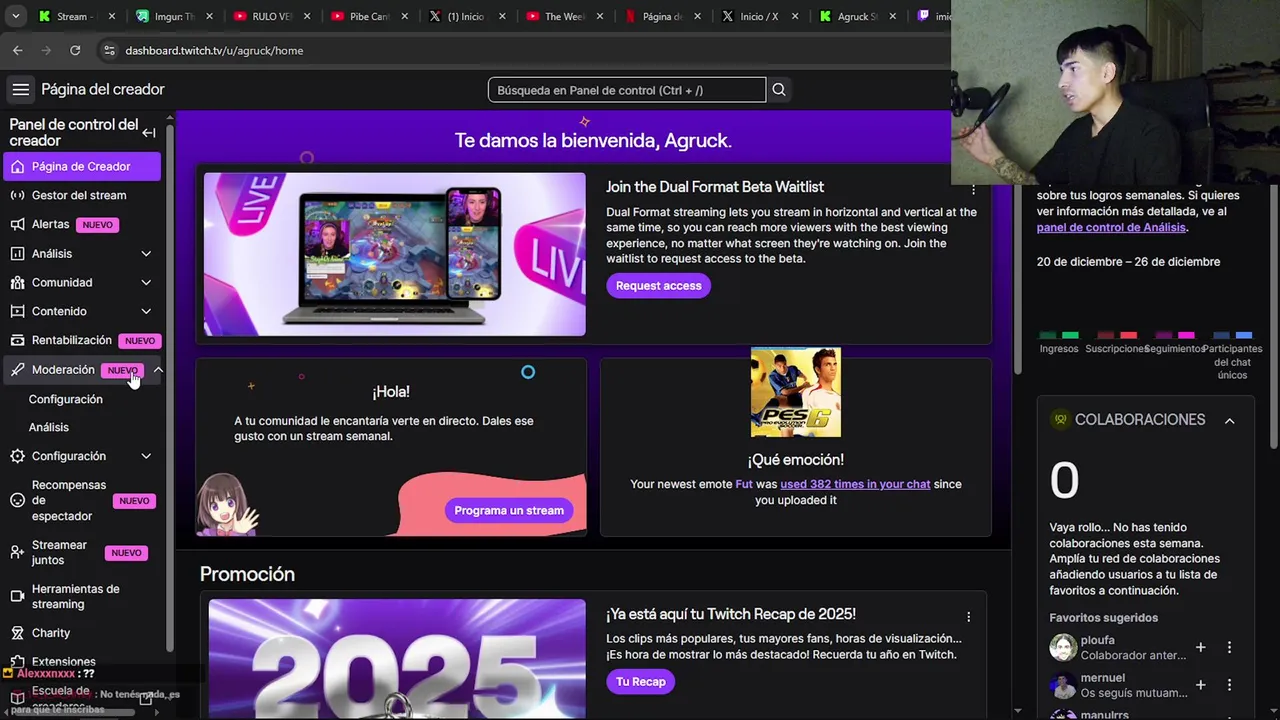
Task: Open the used 382 times in your chat link
Action: (855, 484)
